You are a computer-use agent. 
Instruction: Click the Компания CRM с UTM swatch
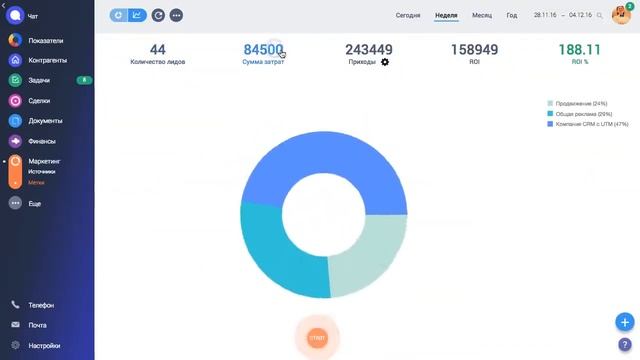coord(550,124)
